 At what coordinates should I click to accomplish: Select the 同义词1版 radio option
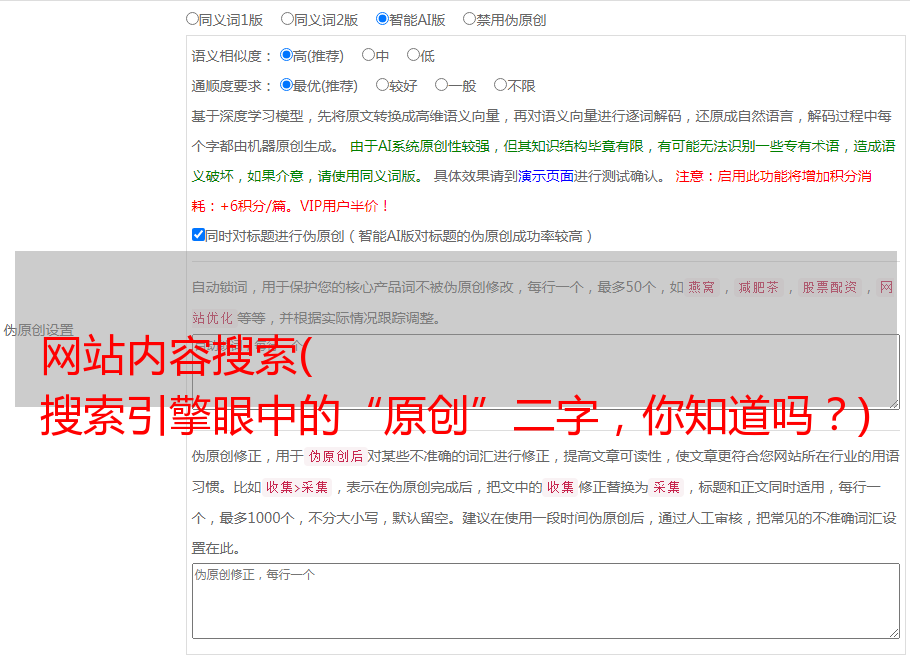click(192, 19)
